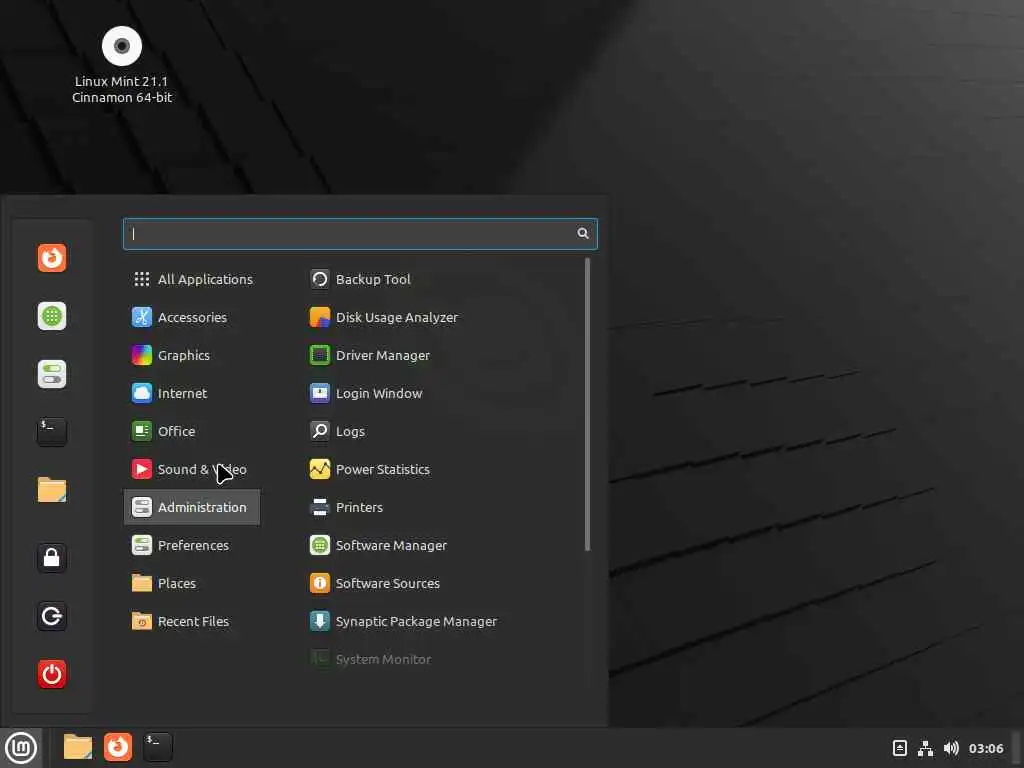The height and width of the screenshot is (768, 1024).
Task: Click the Synaptic Package Manager icon
Action: point(319,621)
